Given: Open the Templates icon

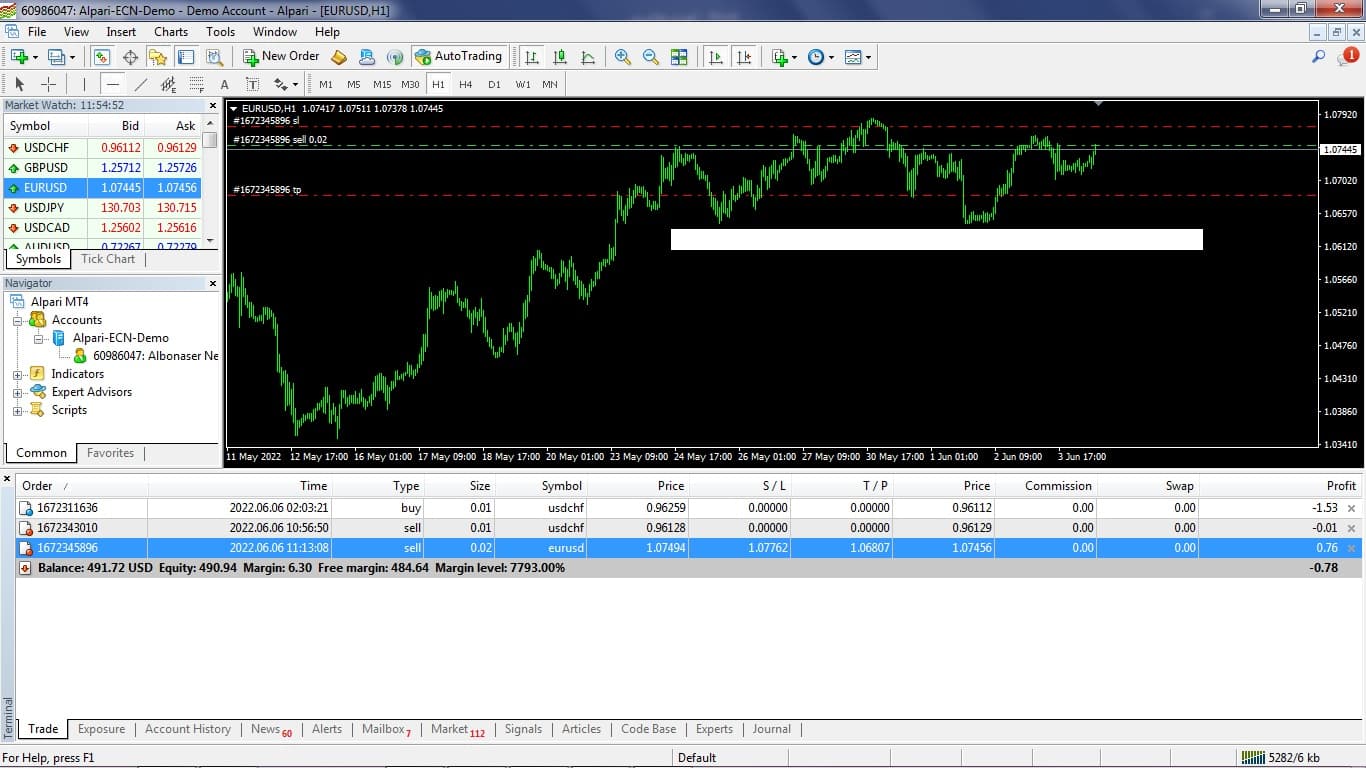Looking at the screenshot, I should click(x=853, y=57).
